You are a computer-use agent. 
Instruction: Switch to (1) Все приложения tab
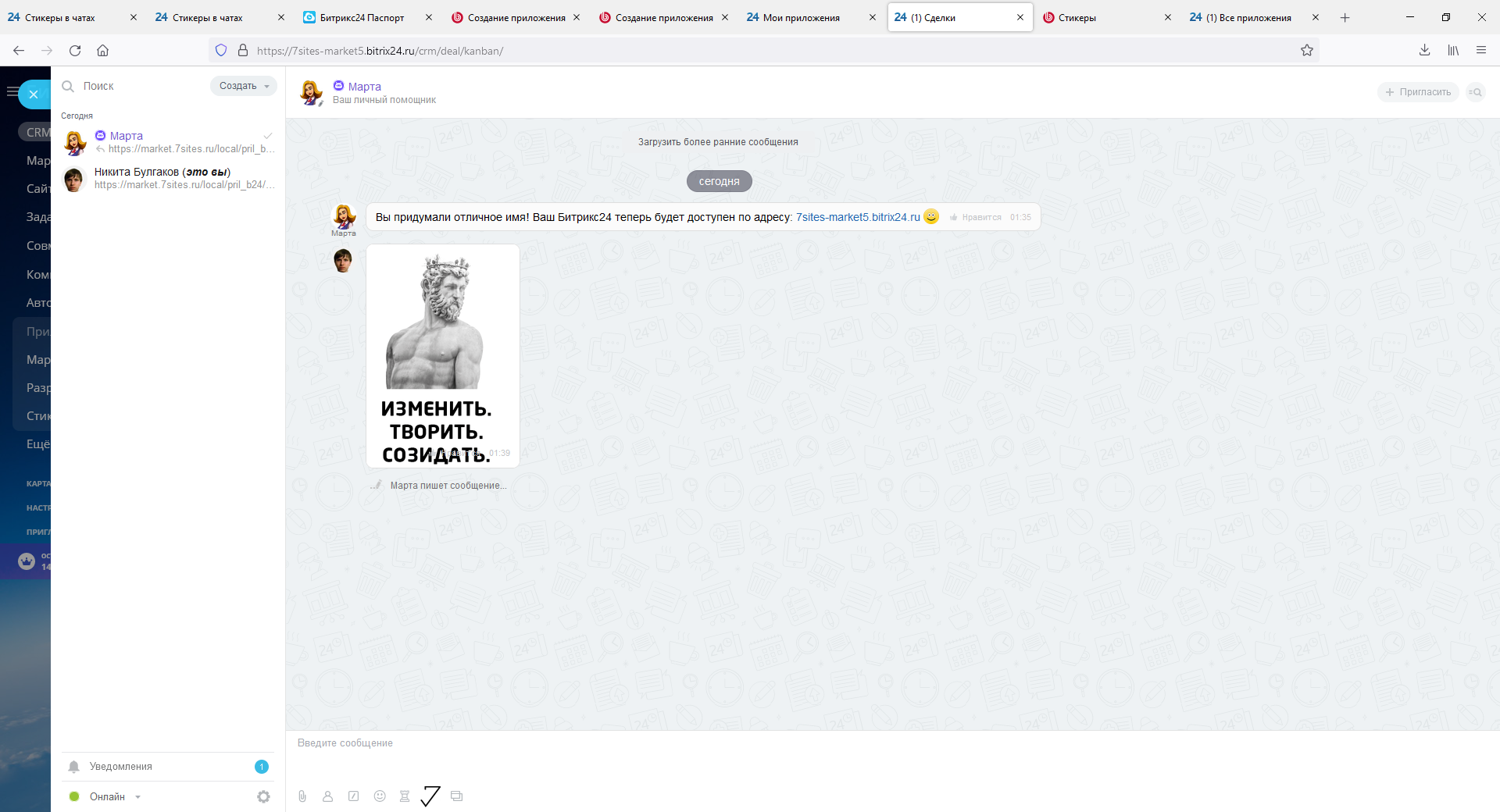(1255, 17)
